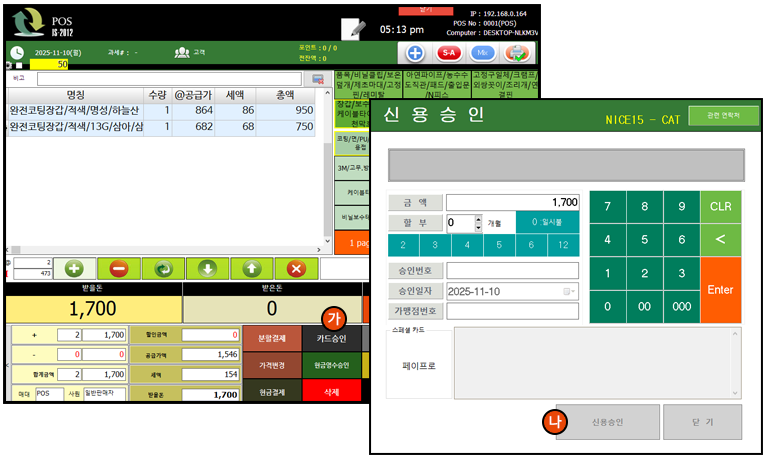This screenshot has width=766, height=461.
Task: Click the 명칭 column header
Action: click(x=76, y=95)
